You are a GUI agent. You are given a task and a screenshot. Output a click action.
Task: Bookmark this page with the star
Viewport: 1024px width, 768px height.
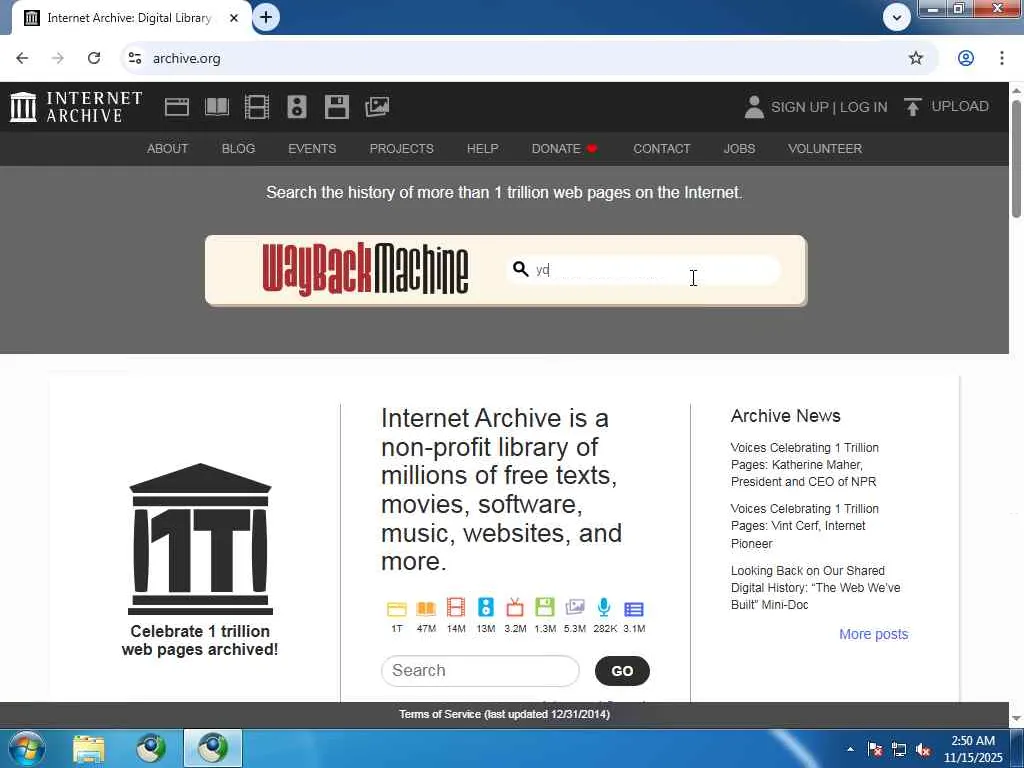tap(916, 58)
